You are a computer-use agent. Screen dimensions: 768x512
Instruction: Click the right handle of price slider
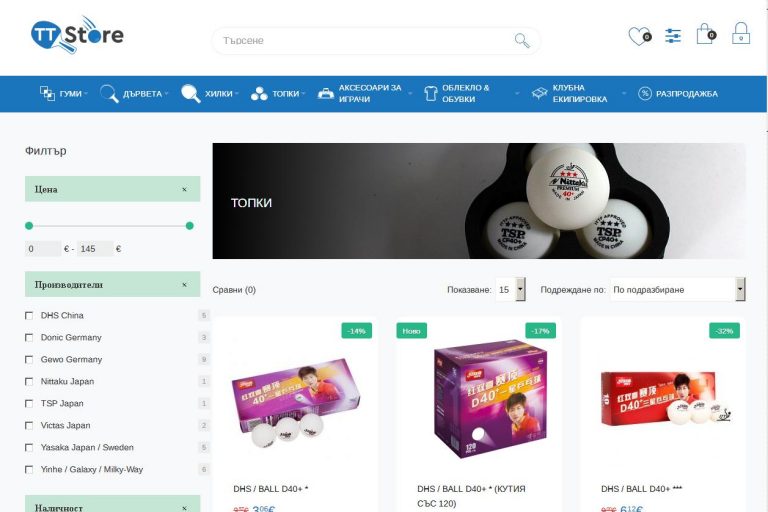[190, 226]
